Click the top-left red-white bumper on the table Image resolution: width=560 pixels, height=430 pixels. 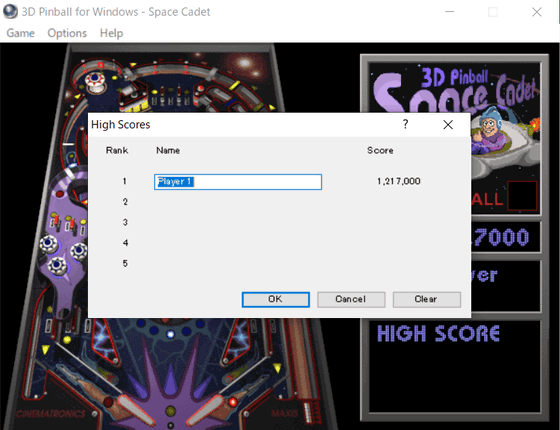[95, 81]
